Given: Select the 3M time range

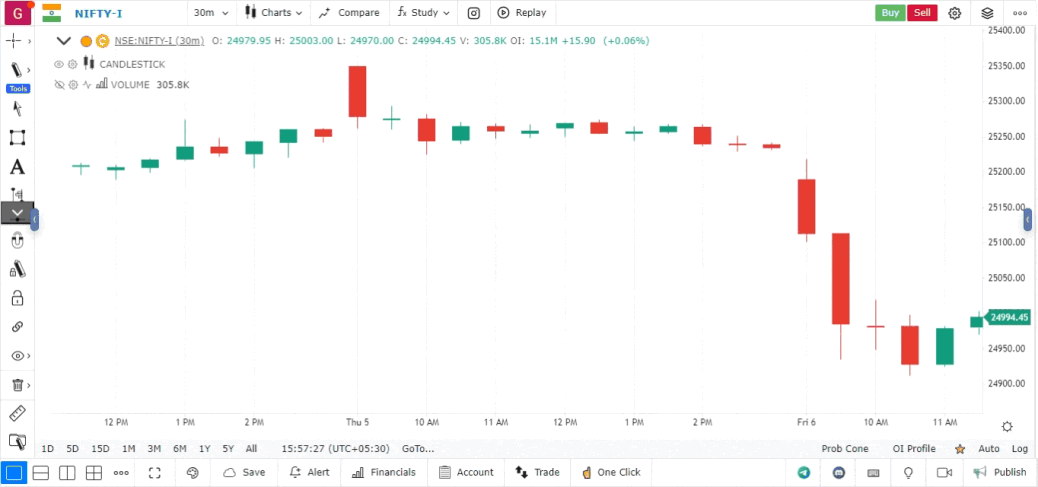Looking at the screenshot, I should pos(154,449).
